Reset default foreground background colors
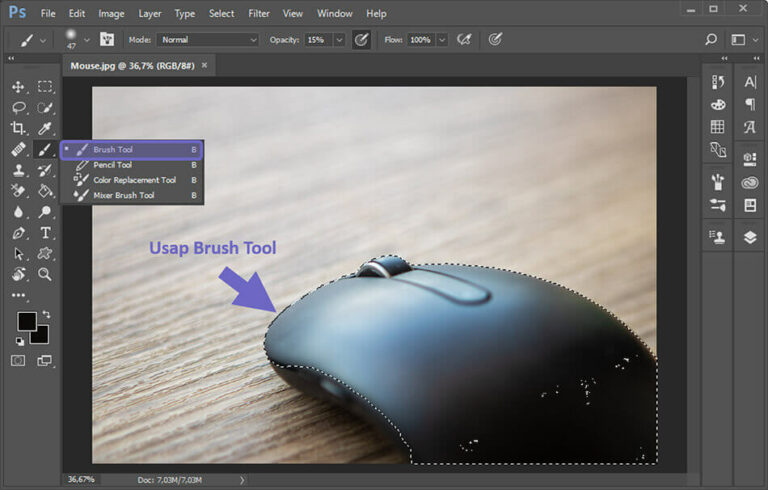This screenshot has width=768, height=490. [20, 341]
